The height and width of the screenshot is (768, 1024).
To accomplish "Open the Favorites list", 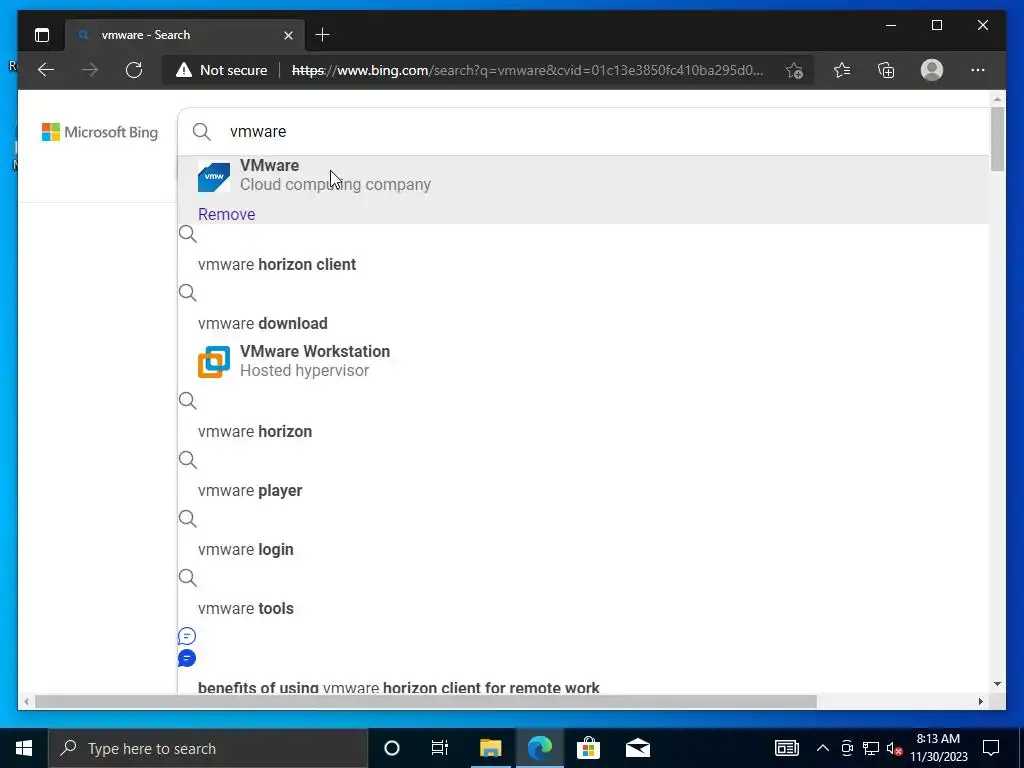I will (x=842, y=70).
